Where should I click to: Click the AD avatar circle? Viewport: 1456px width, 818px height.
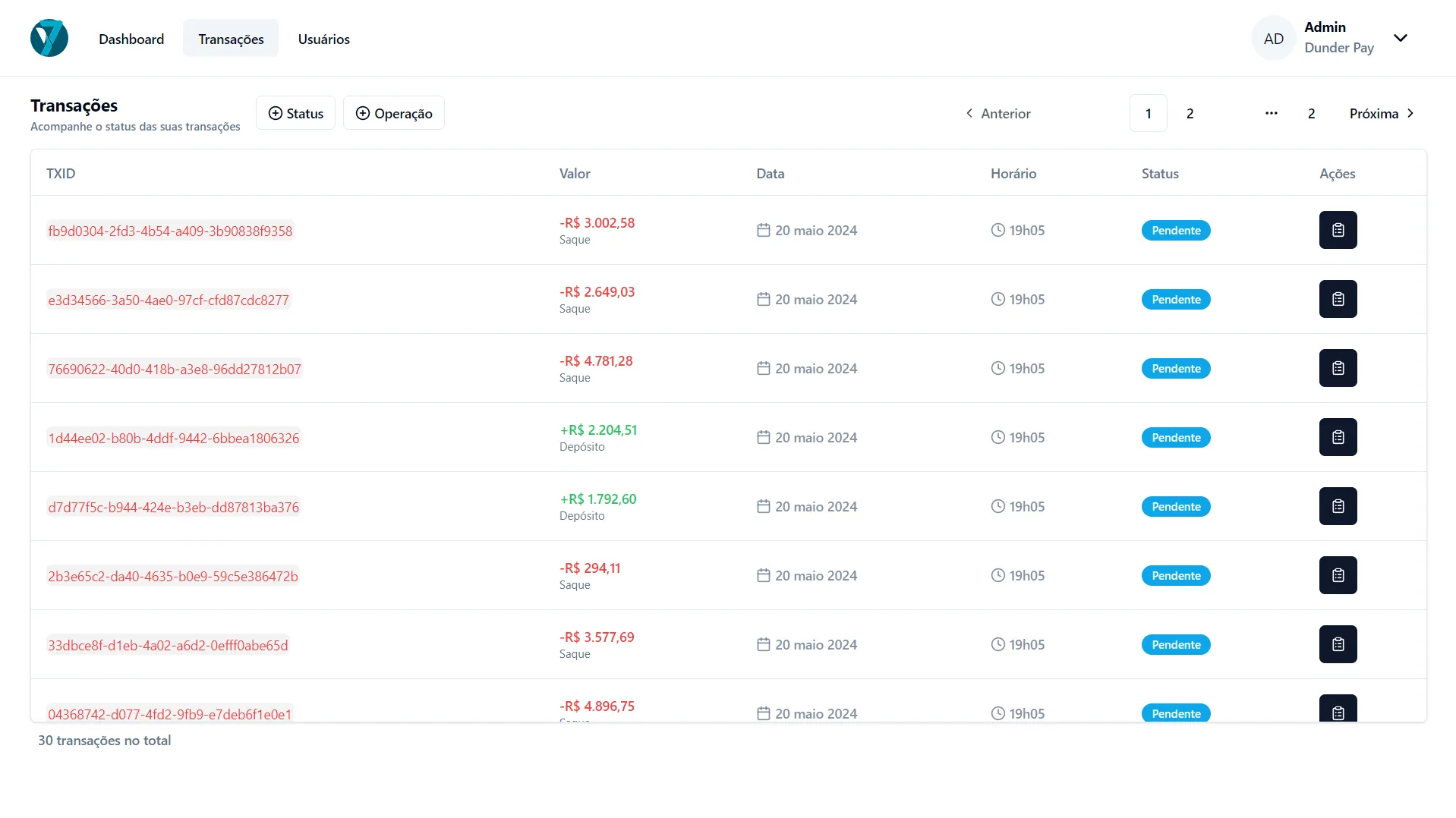[1273, 38]
